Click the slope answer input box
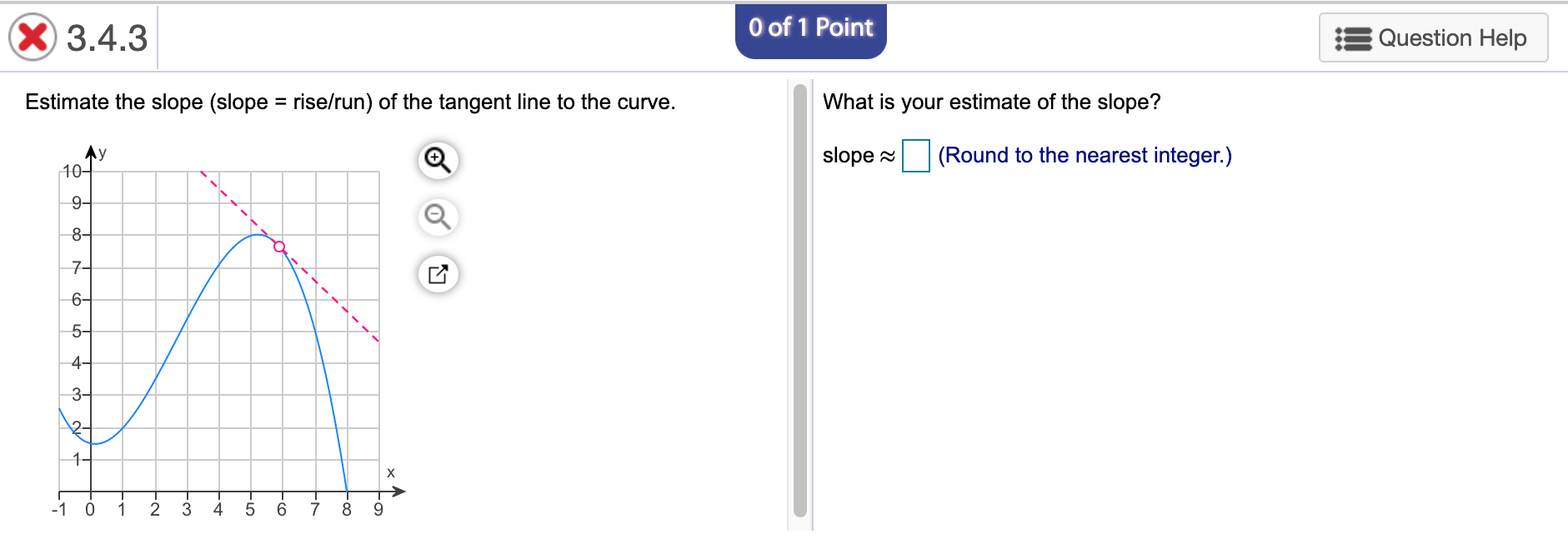This screenshot has height=549, width=1568. tap(915, 156)
